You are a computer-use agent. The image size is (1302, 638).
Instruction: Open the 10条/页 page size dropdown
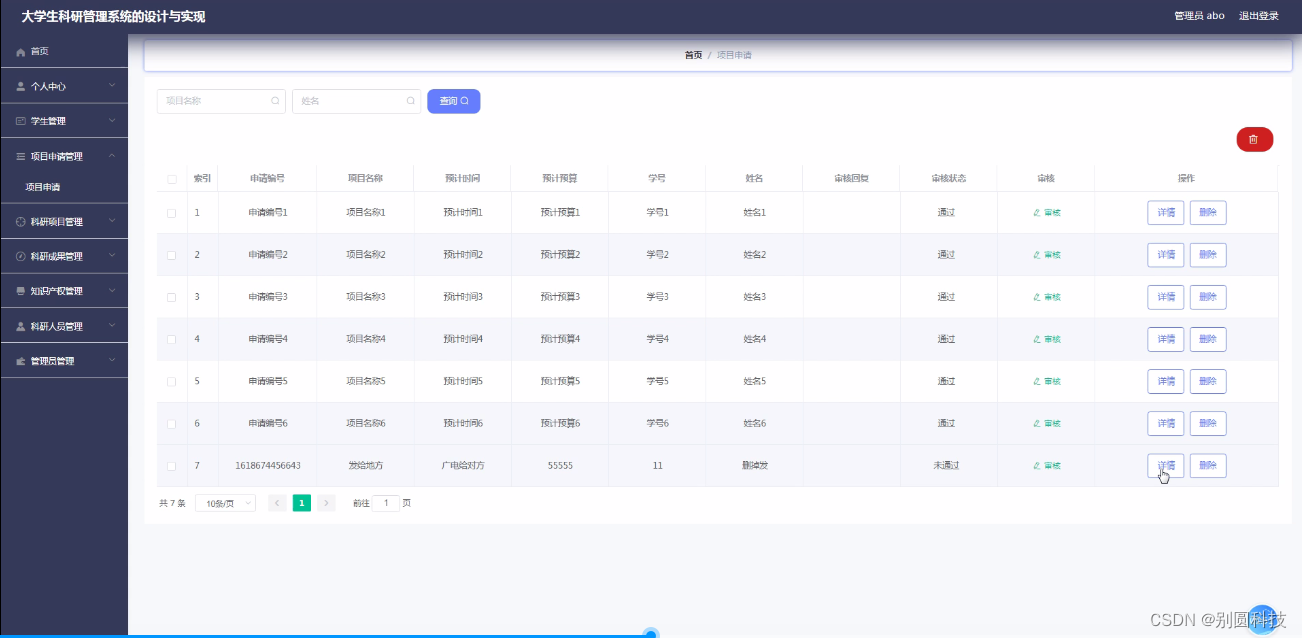pos(224,503)
